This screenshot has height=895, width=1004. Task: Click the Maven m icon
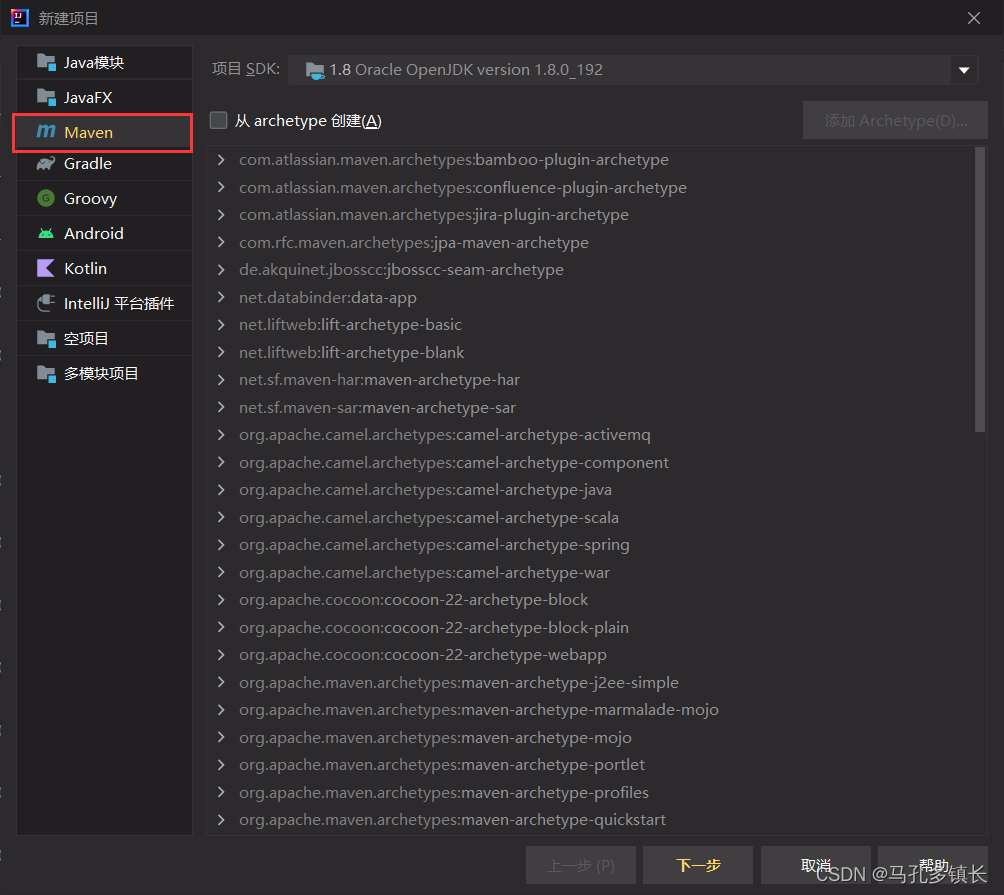[46, 131]
